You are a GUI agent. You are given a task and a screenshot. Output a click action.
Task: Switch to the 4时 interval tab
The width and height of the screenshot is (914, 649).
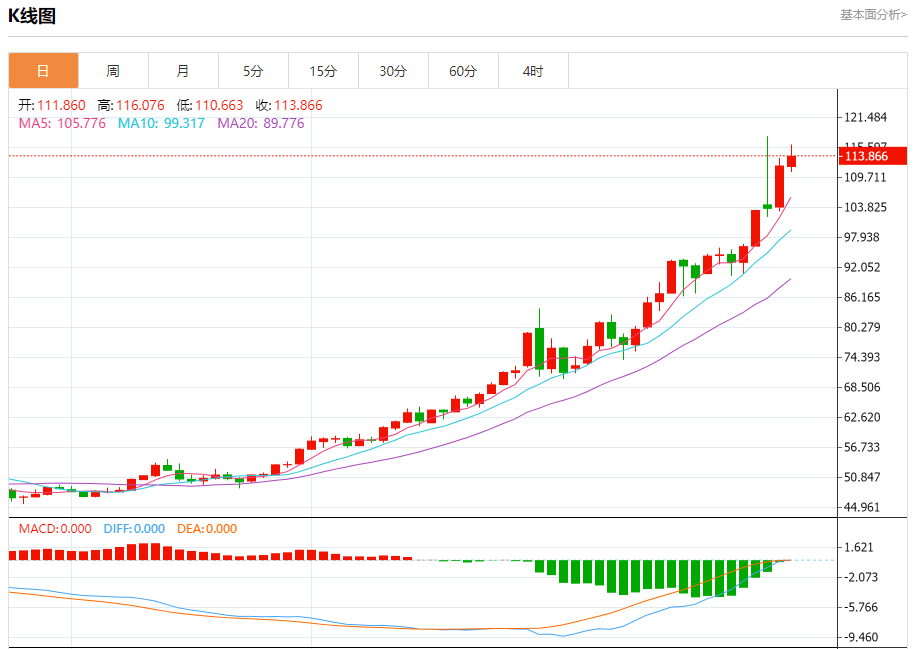(x=533, y=71)
